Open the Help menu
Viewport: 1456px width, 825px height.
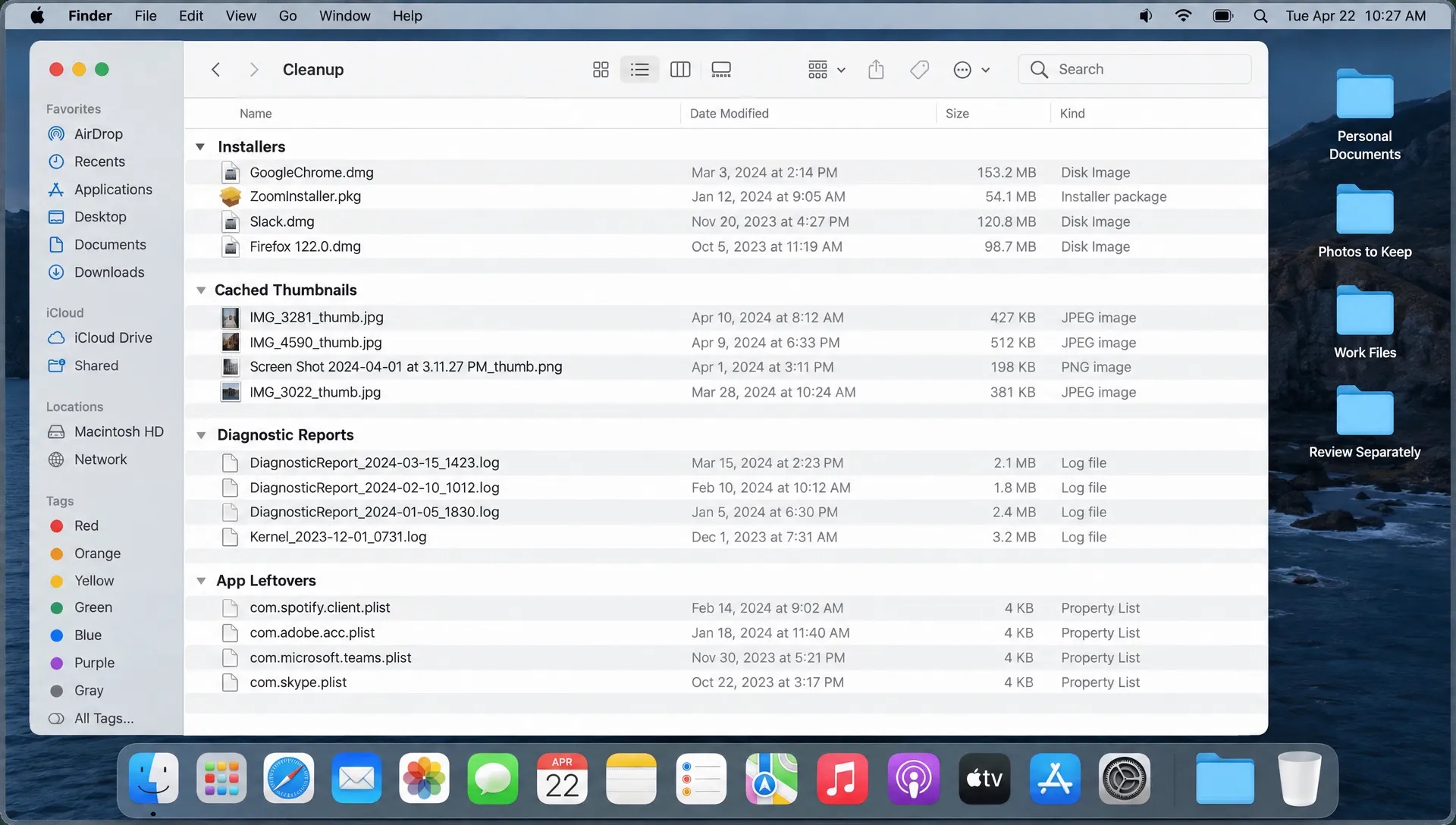click(x=407, y=15)
